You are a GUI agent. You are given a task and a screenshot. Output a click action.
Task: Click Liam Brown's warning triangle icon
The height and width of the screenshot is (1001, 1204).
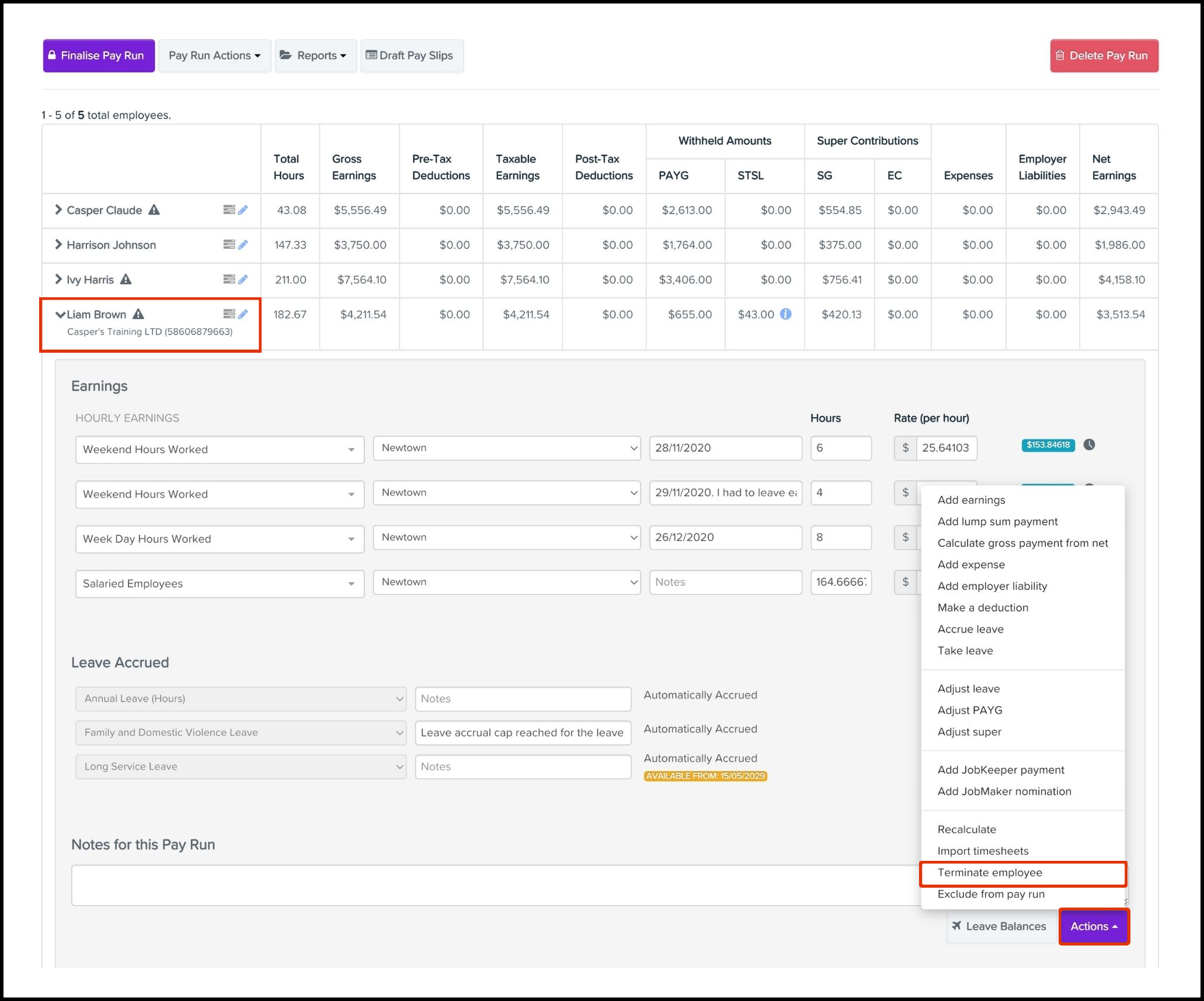138,314
